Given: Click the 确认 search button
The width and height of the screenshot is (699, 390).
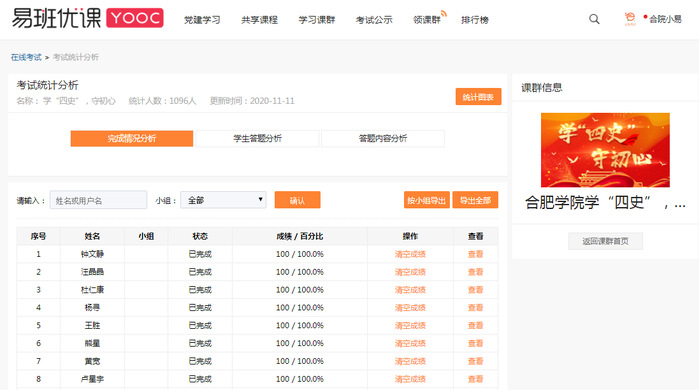Looking at the screenshot, I should click(x=297, y=200).
